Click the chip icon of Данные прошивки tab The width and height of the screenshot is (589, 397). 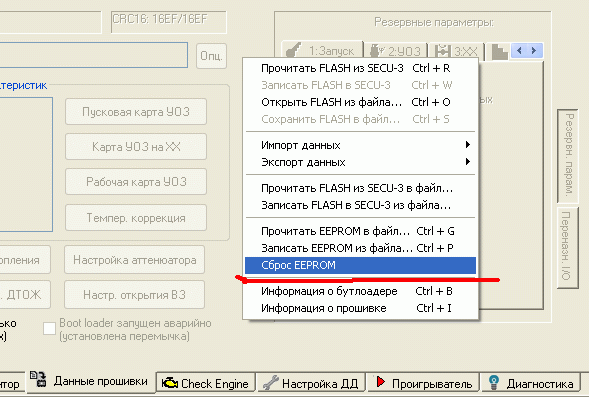[x=38, y=379]
